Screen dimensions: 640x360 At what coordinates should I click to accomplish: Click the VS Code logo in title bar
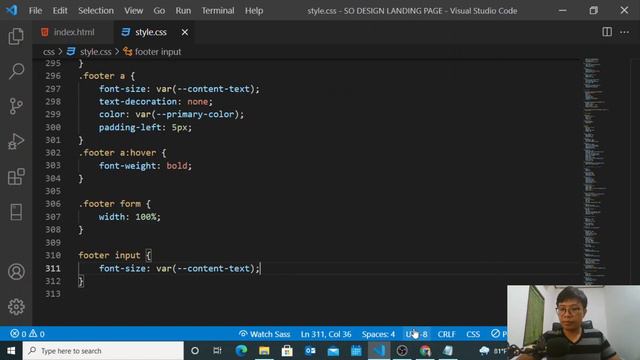[x=11, y=10]
